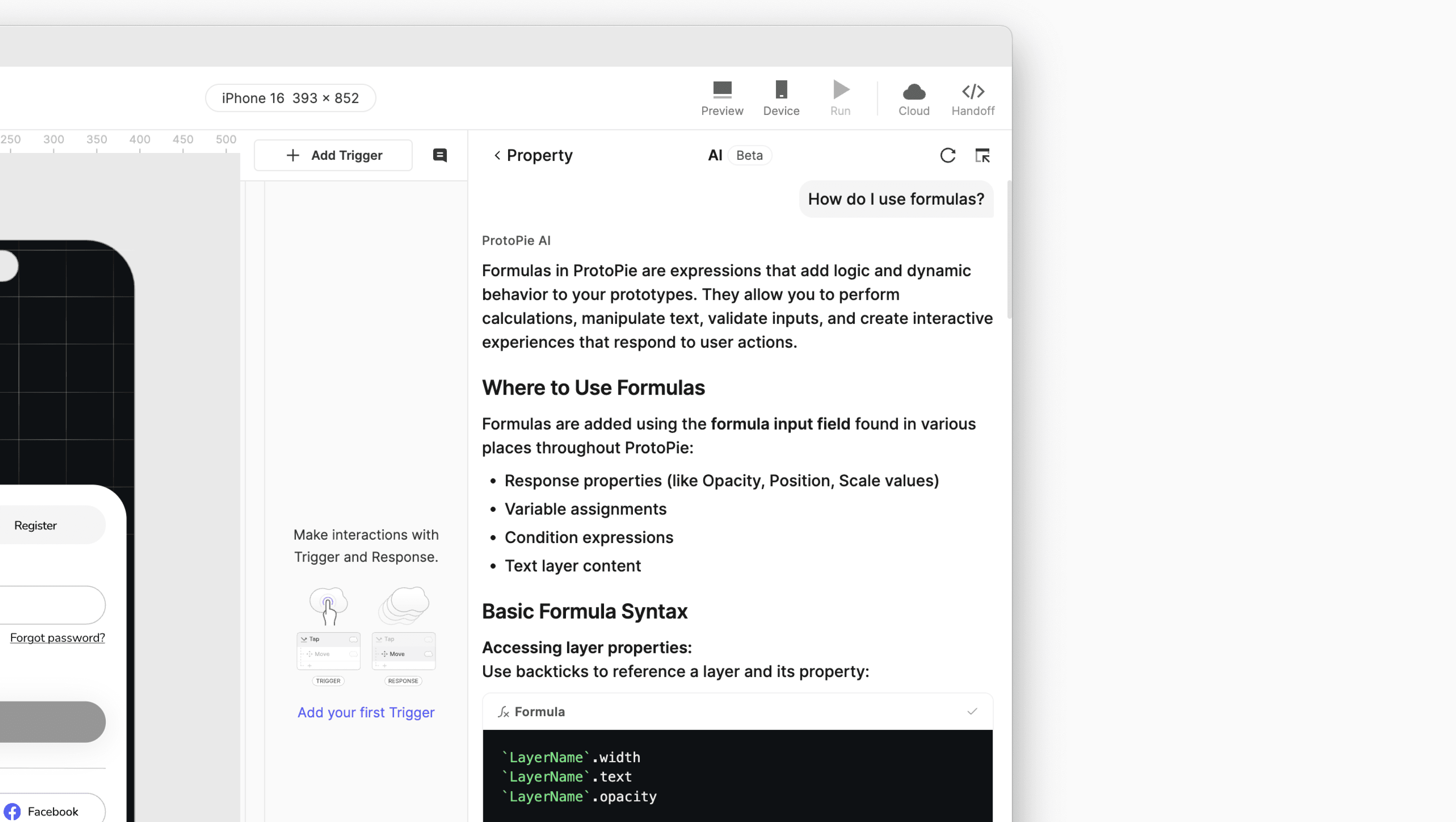Open the Preview window
The image size is (1456, 822).
point(722,98)
